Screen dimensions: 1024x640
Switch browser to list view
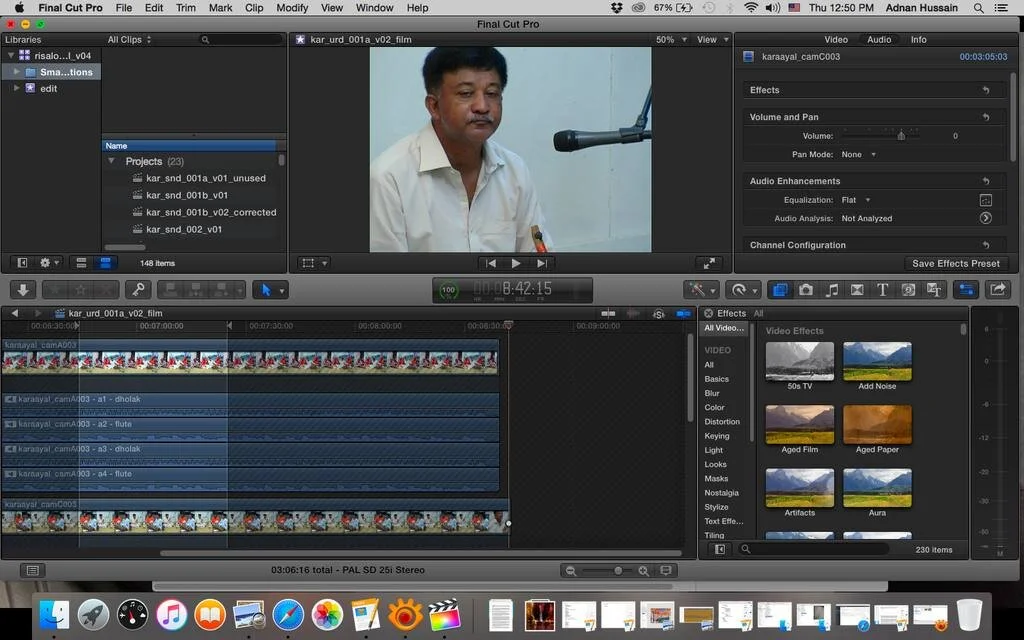click(105, 263)
